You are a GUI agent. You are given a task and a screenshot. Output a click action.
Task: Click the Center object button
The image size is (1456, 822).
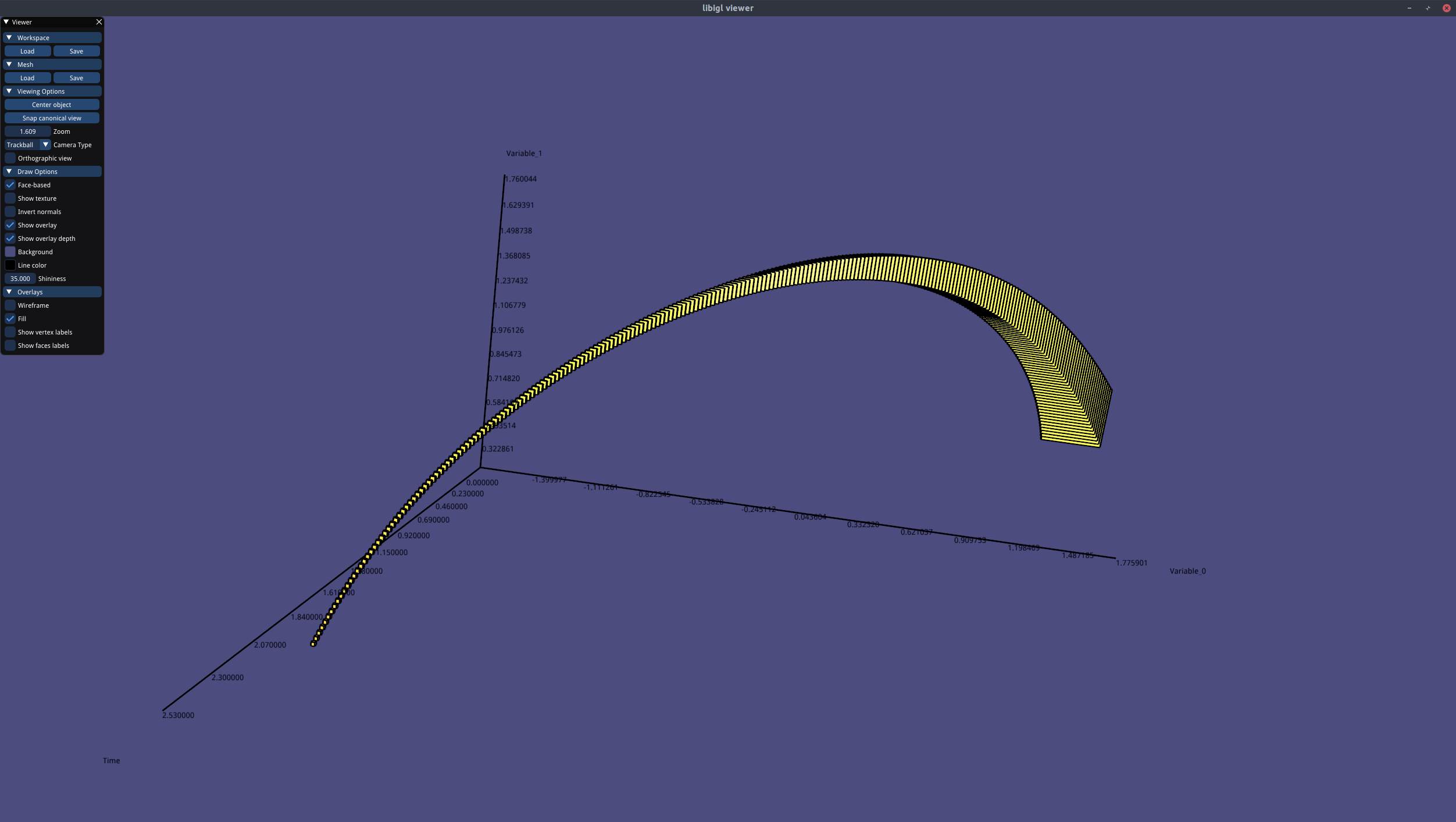click(52, 105)
